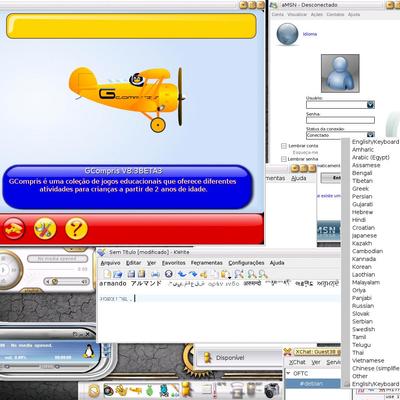Click print icon in Kwrite toolbar
Viewport: 400px width, 400px height.
pos(155,274)
